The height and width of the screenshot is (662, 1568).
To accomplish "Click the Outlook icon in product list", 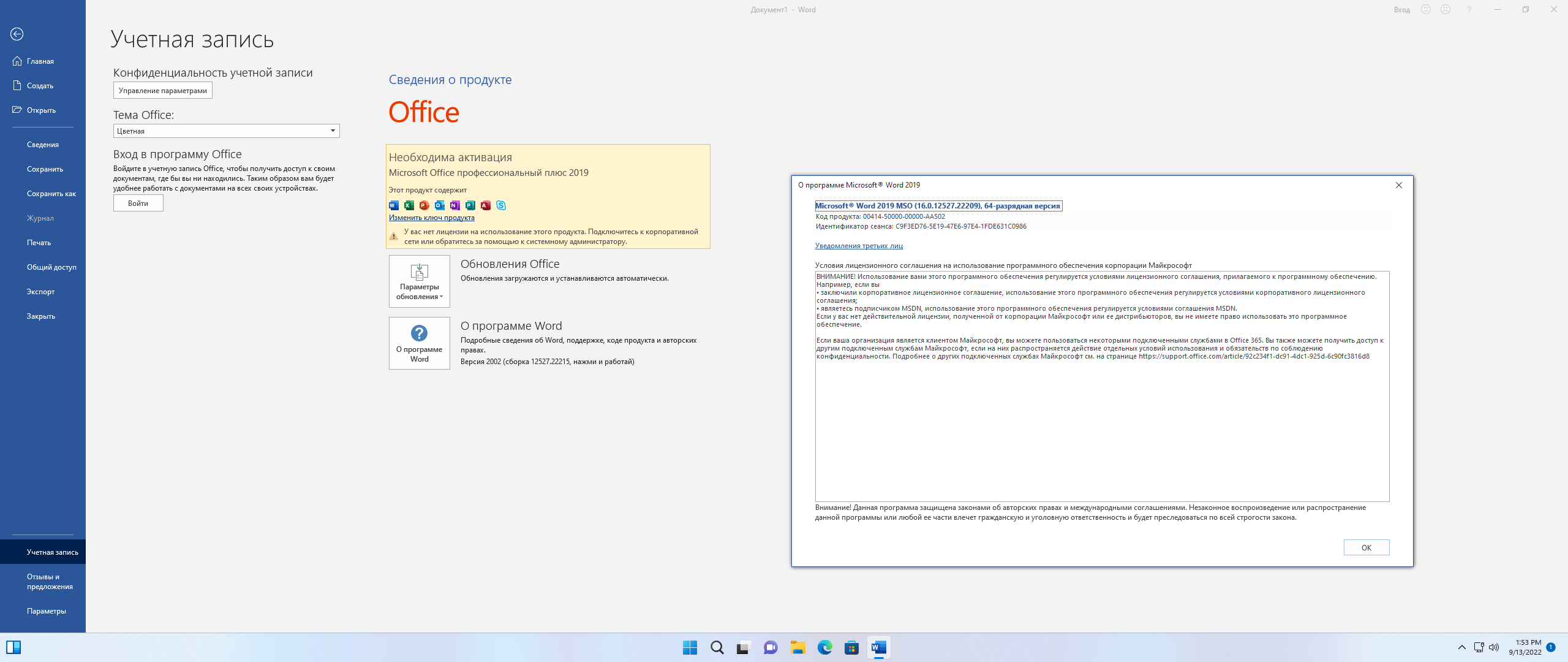I will click(x=440, y=205).
